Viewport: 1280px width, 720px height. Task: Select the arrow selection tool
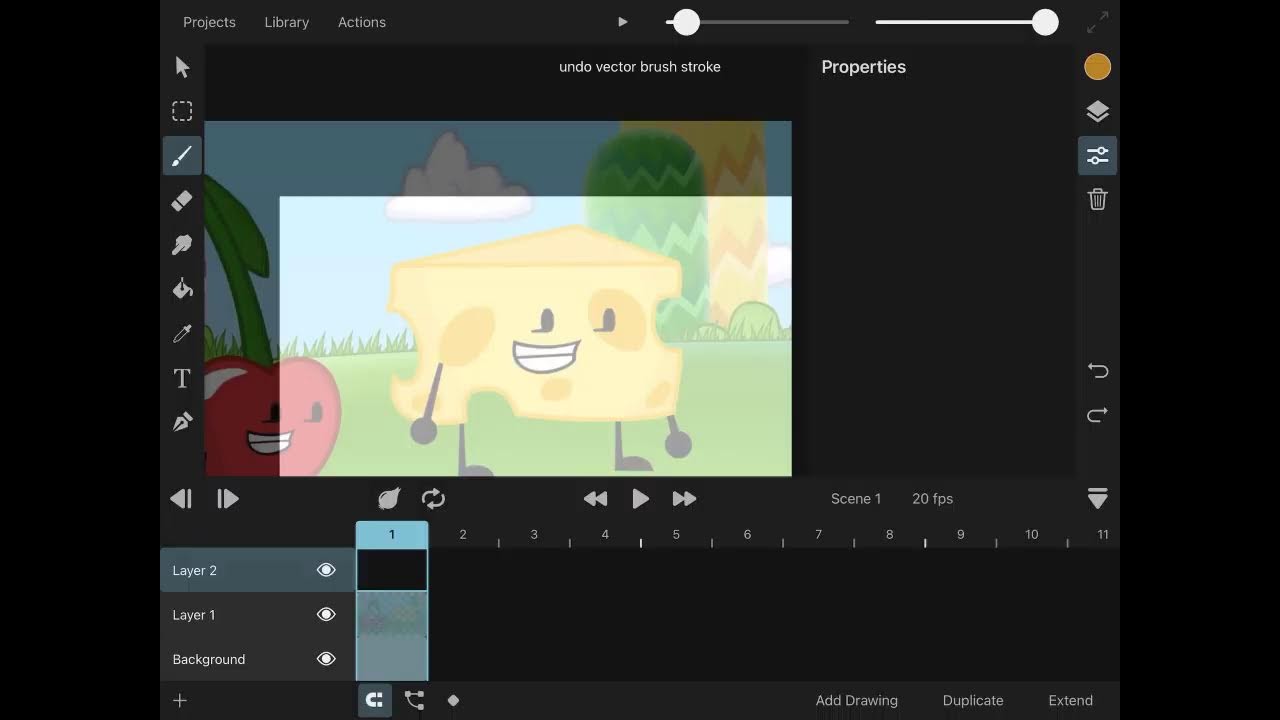click(x=182, y=67)
